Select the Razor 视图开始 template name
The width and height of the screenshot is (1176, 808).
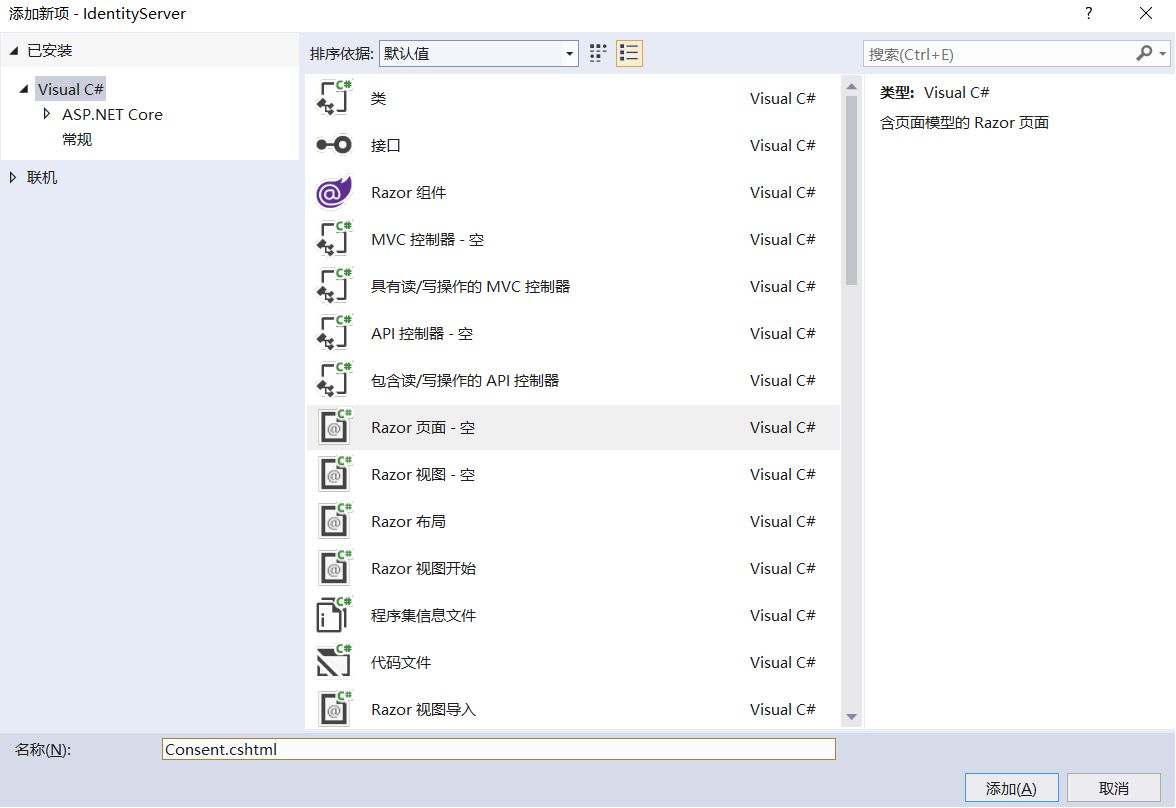click(x=423, y=569)
